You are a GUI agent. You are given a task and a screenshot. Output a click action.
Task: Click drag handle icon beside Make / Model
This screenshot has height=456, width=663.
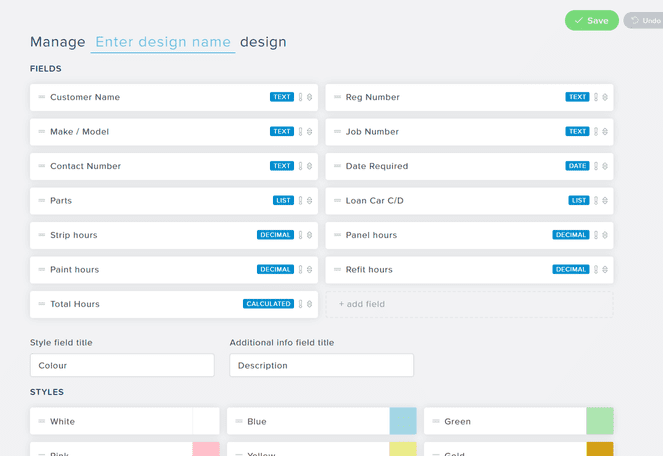click(42, 132)
